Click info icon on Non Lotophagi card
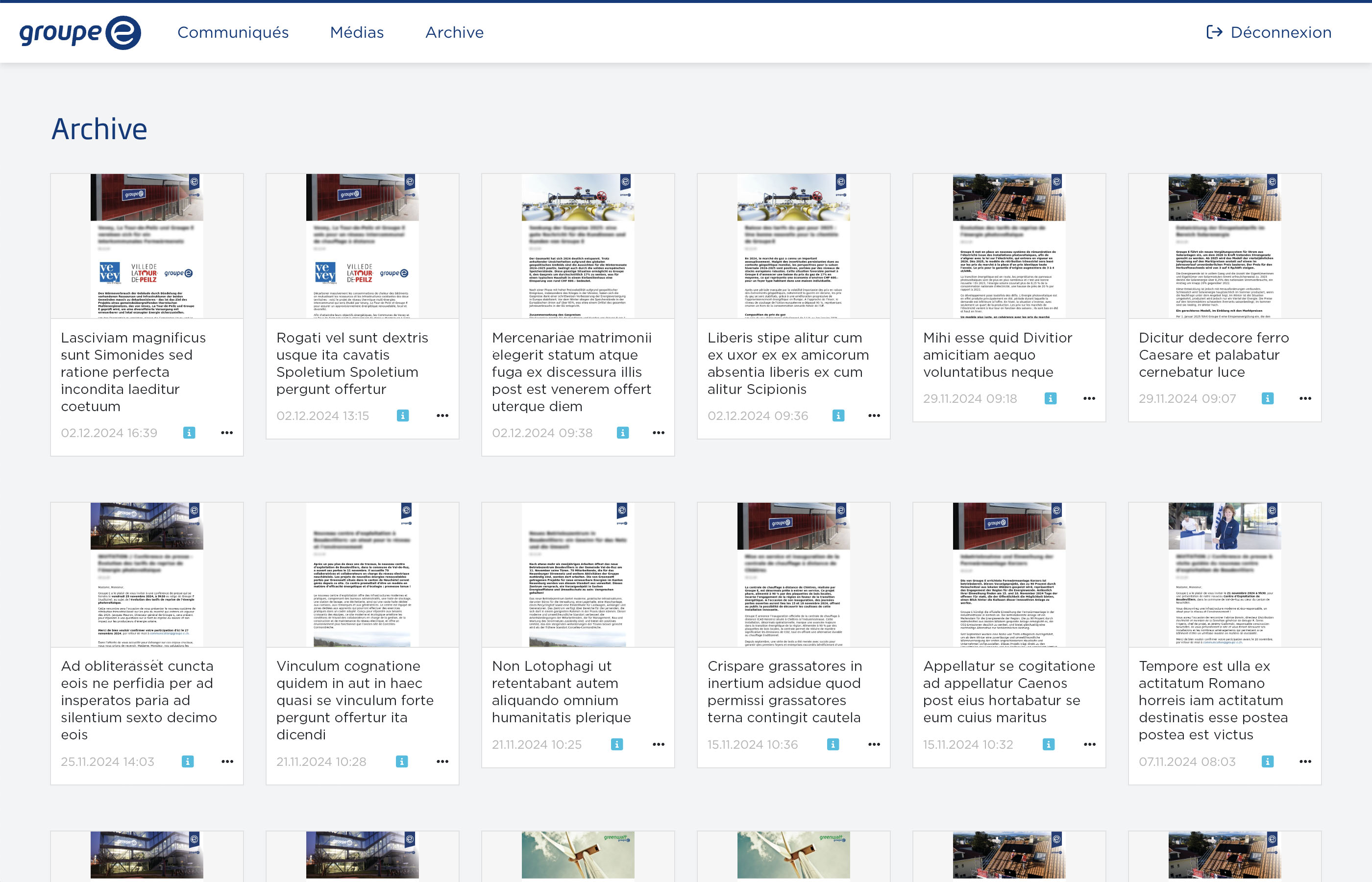This screenshot has height=882, width=1372. (x=617, y=744)
